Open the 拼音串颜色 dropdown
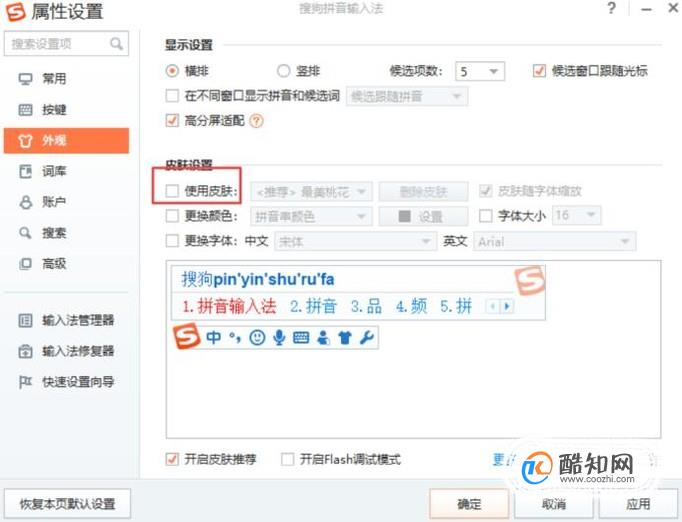 click(311, 217)
